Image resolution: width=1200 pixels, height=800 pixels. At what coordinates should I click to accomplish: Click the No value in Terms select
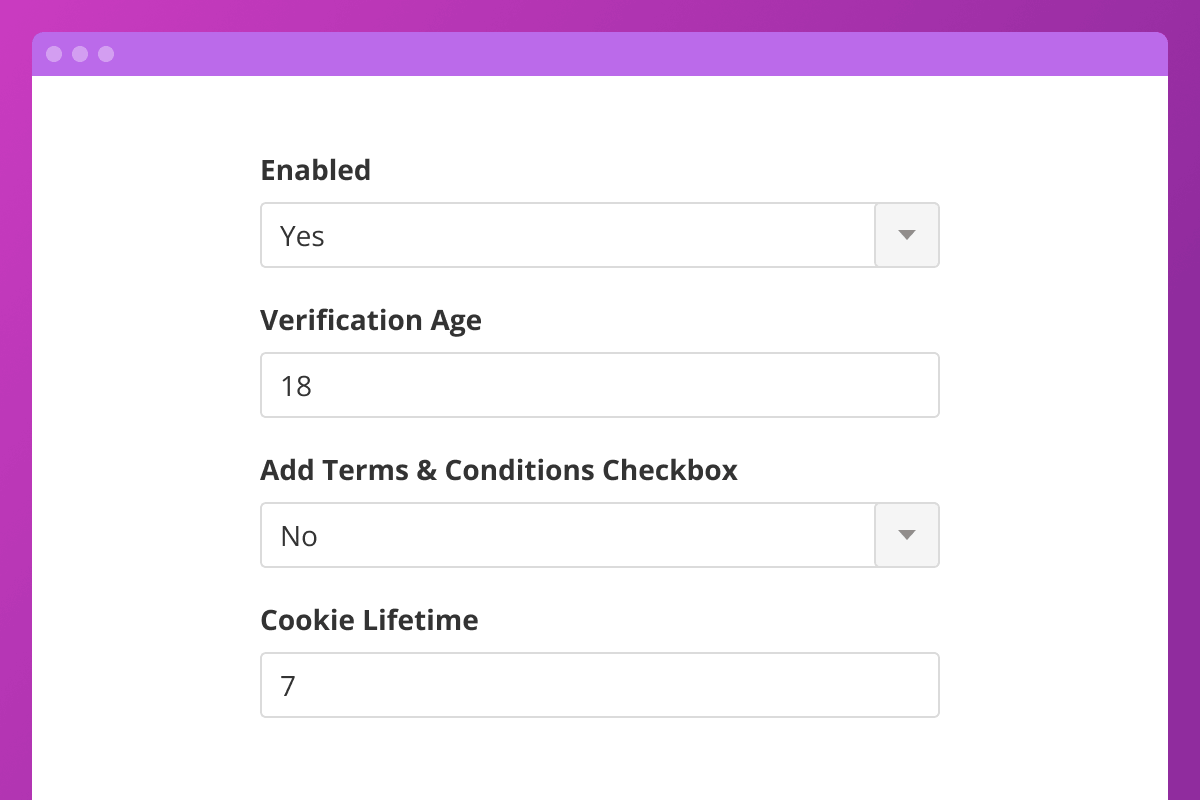click(299, 536)
